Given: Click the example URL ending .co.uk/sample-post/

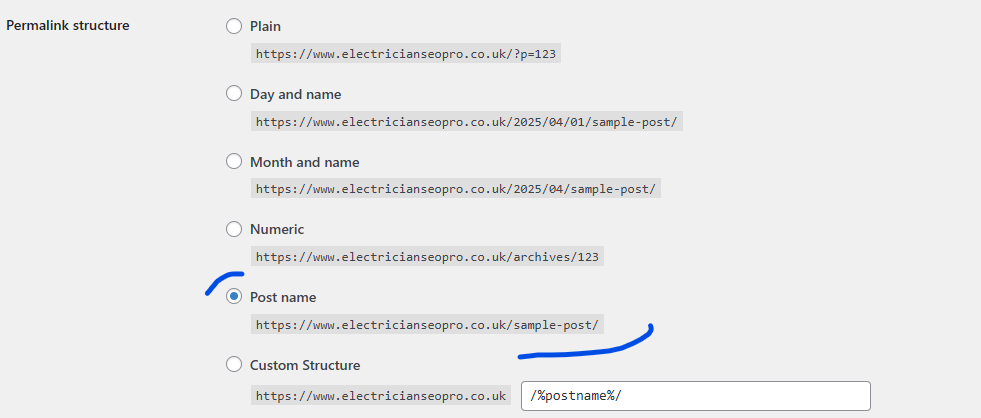Looking at the screenshot, I should 427,324.
